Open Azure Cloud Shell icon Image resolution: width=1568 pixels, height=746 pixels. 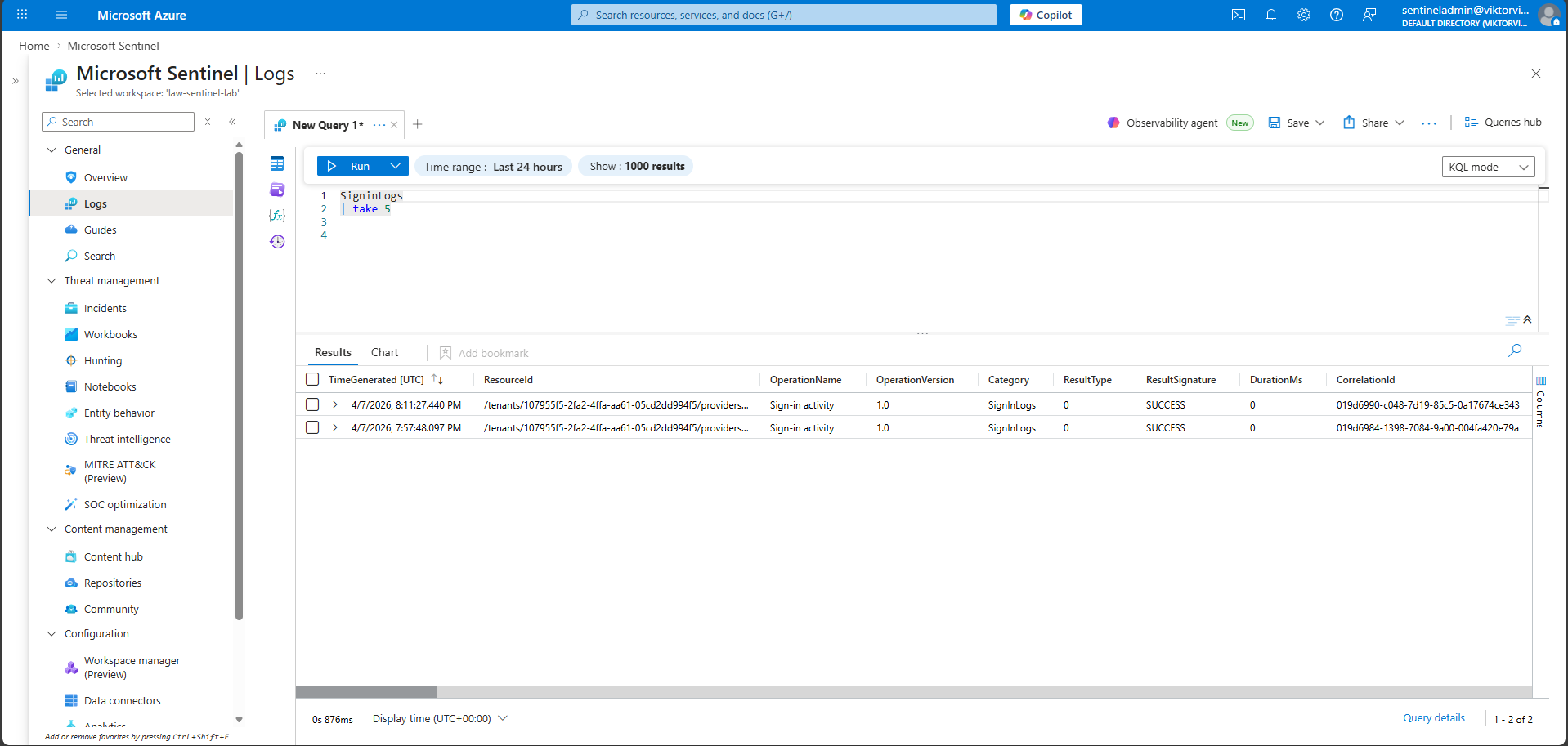click(1239, 15)
